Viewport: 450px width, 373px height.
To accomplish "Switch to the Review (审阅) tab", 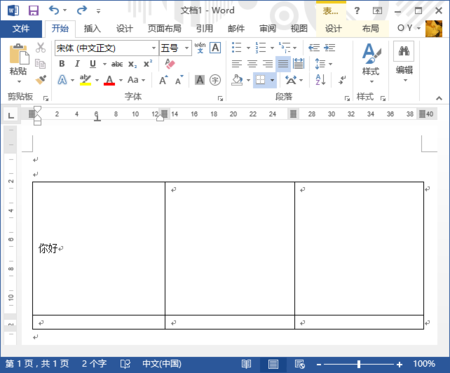I will pyautogui.click(x=268, y=29).
